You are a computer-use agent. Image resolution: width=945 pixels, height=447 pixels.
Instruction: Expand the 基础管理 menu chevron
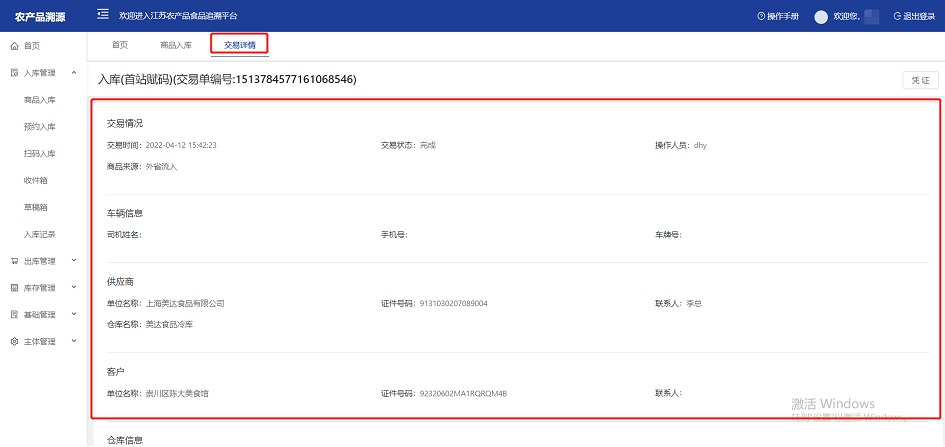pyautogui.click(x=74, y=315)
